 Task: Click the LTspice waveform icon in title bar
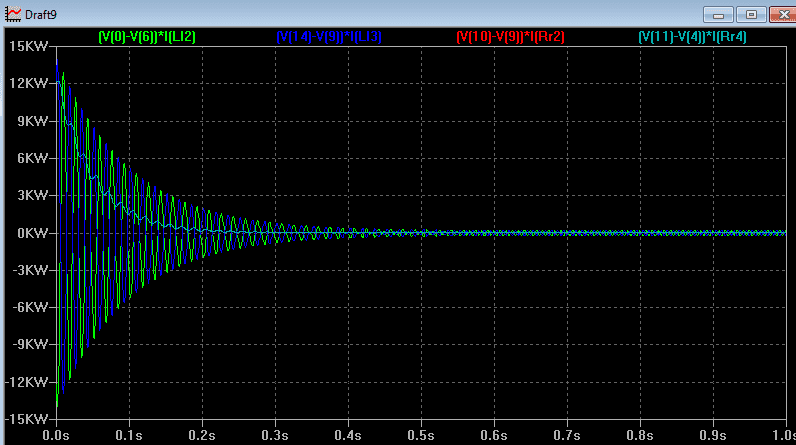point(13,14)
